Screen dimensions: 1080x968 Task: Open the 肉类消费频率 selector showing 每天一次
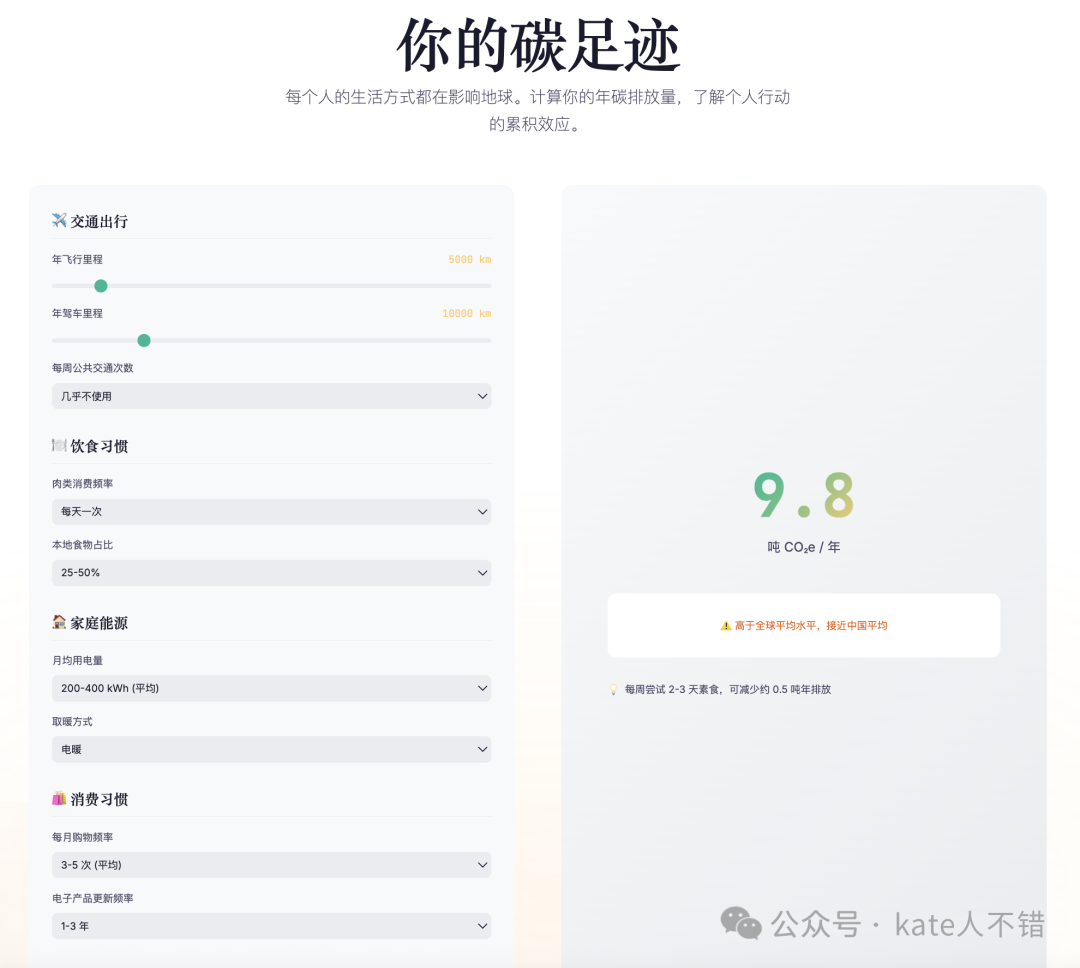pos(271,511)
